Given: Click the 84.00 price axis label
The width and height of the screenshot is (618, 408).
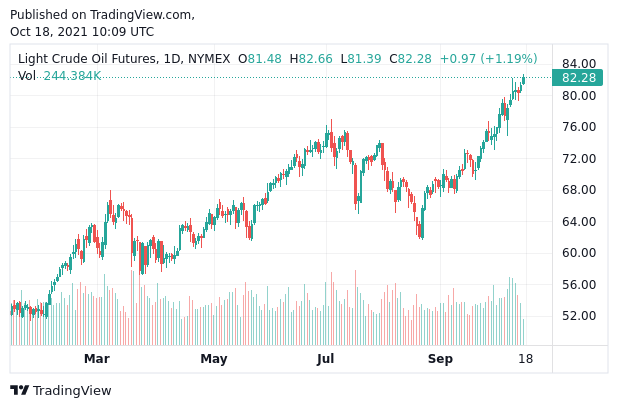Looking at the screenshot, I should click(x=579, y=64).
